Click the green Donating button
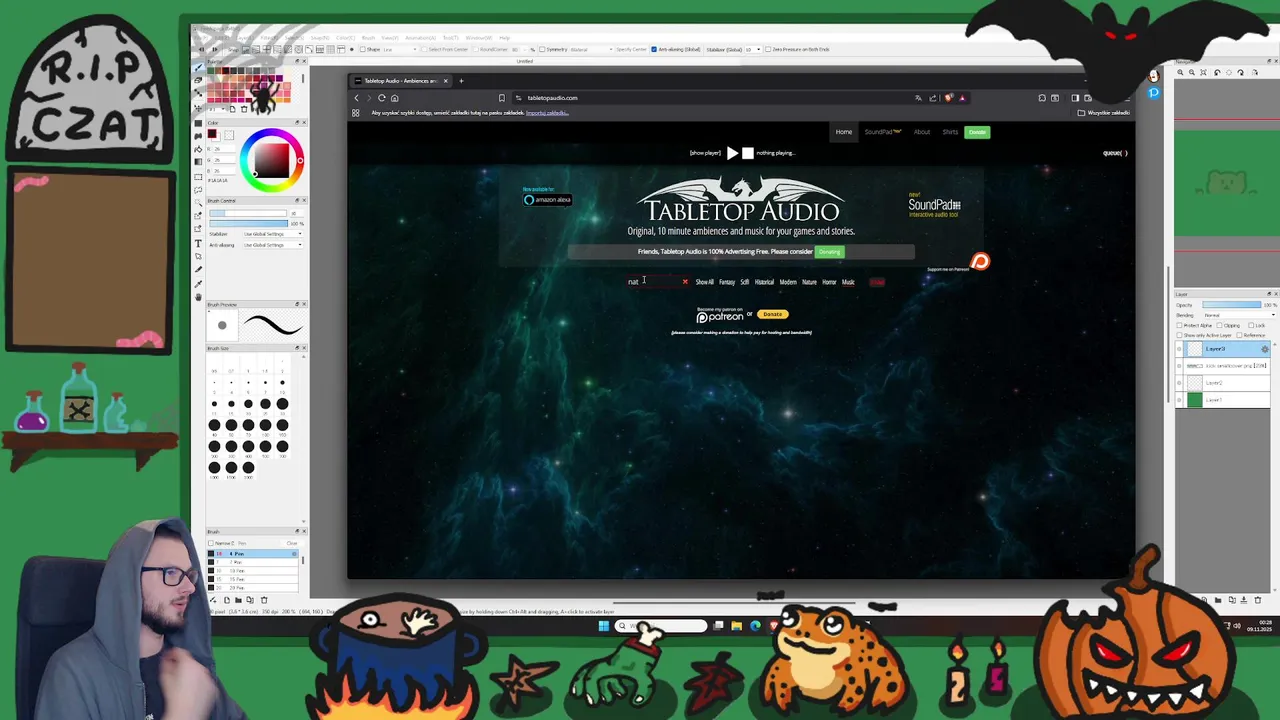1280x720 pixels. tap(829, 252)
